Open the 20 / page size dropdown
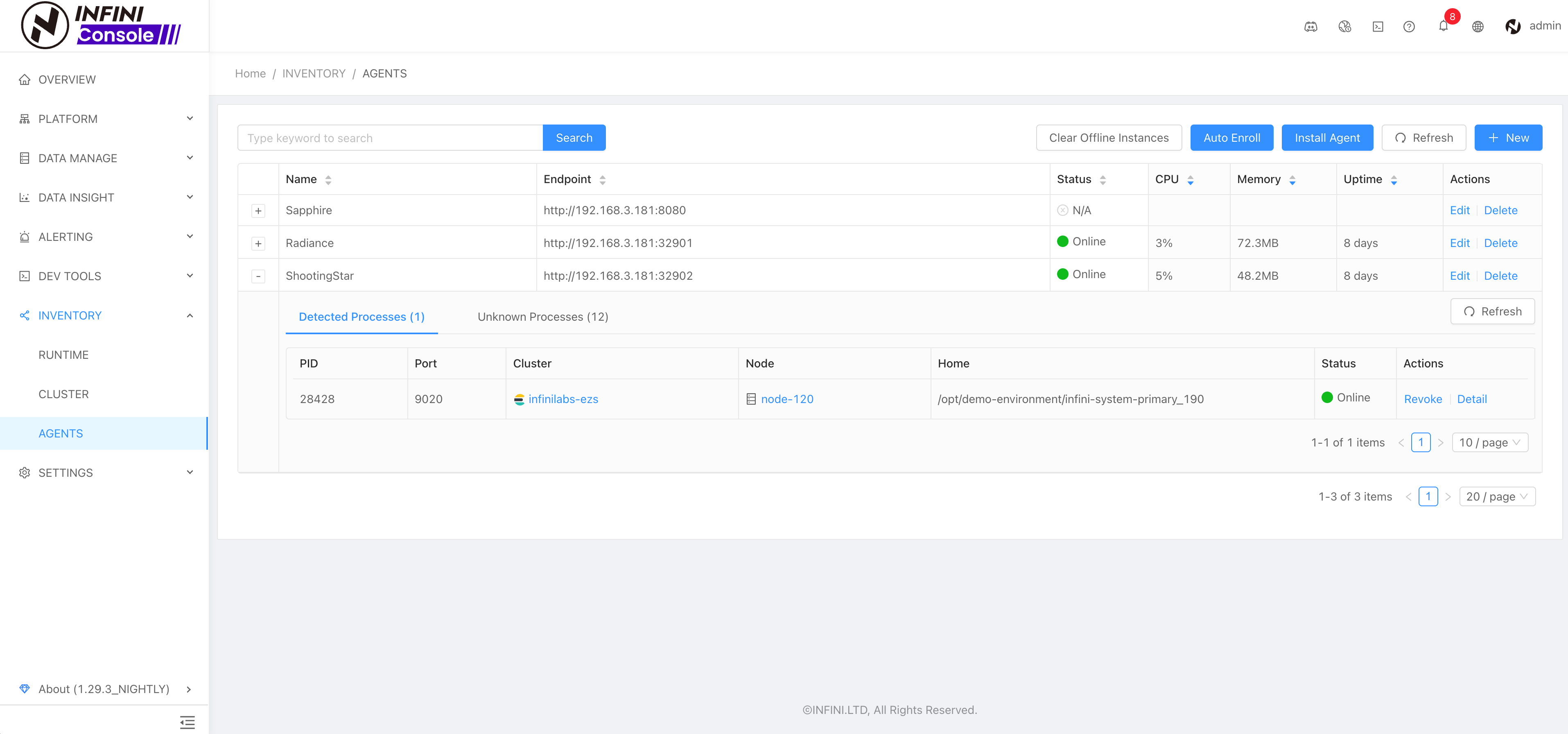Viewport: 1568px width, 734px height. click(x=1497, y=496)
